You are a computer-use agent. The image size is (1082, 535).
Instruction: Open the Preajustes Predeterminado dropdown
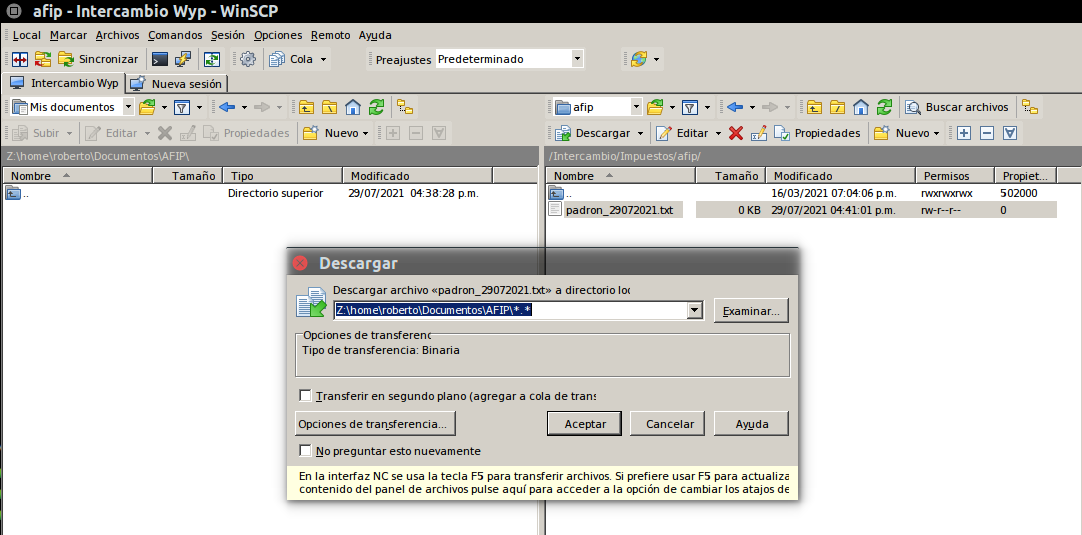tap(577, 59)
